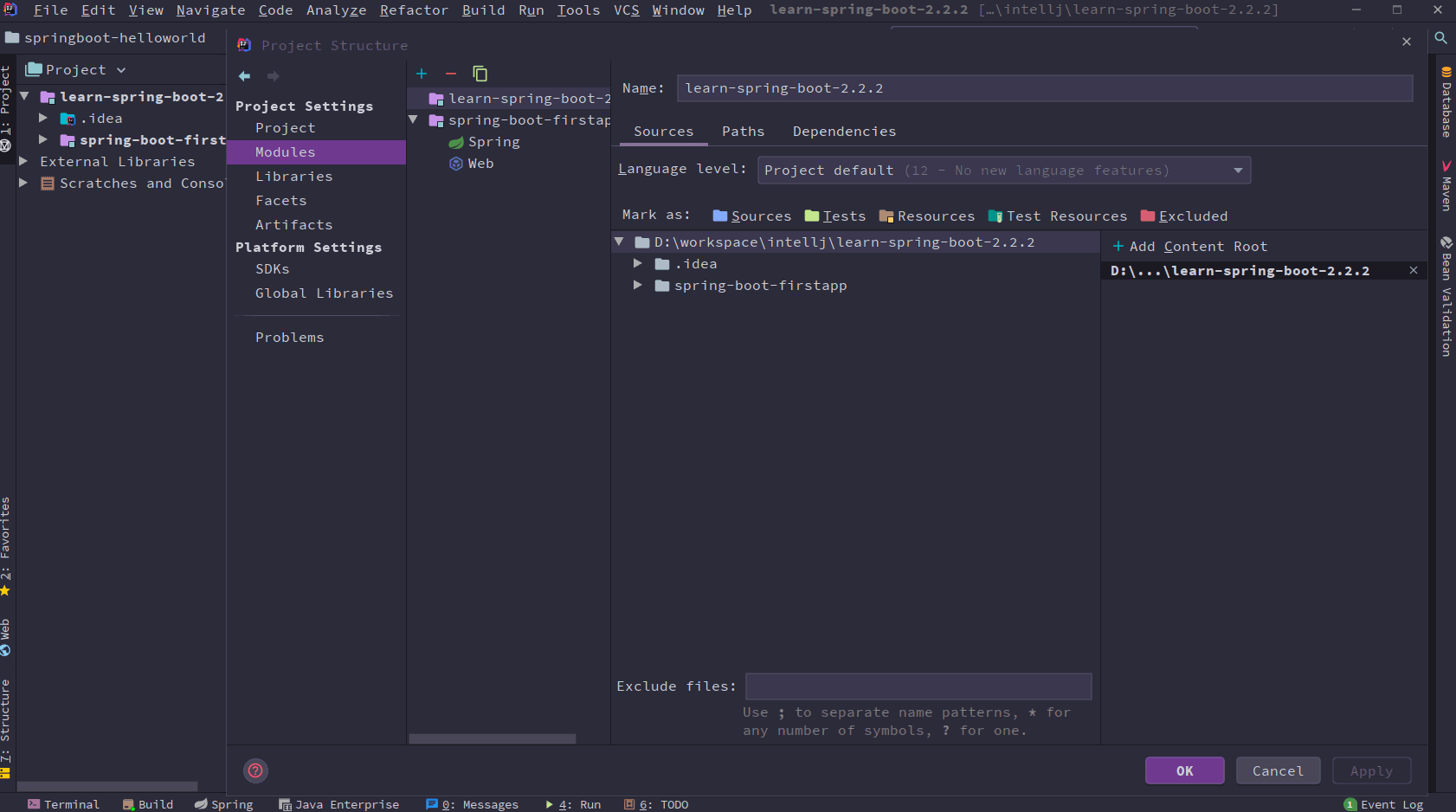
Task: Add a new module with the plus icon
Action: (422, 74)
